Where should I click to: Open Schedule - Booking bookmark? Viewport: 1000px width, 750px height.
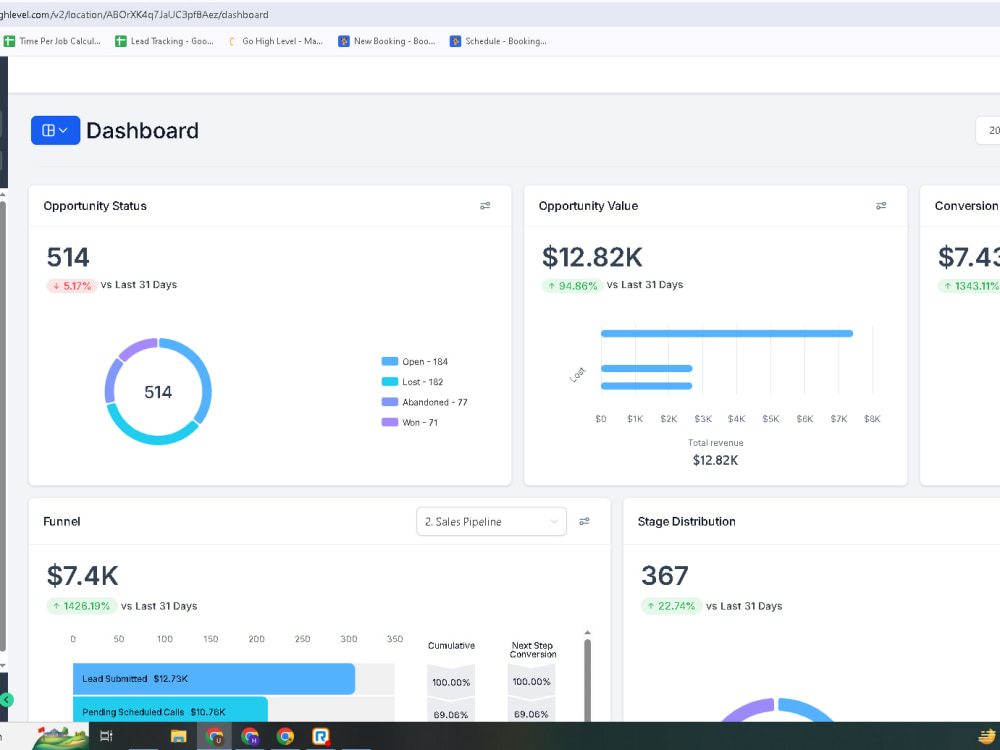pyautogui.click(x=499, y=41)
